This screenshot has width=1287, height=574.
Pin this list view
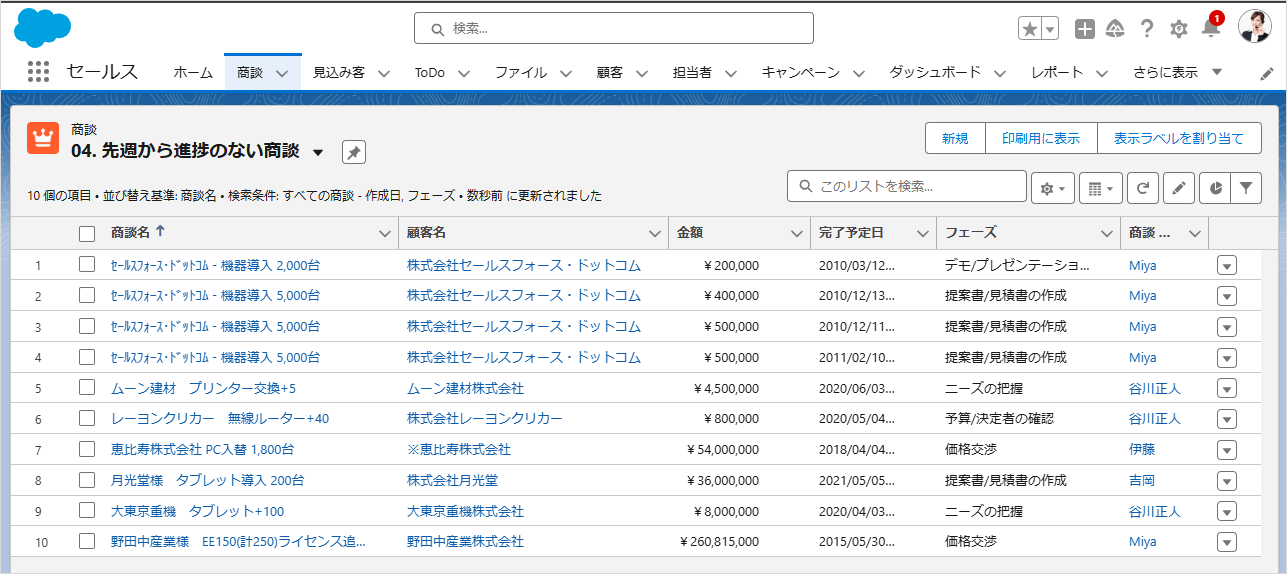click(354, 152)
